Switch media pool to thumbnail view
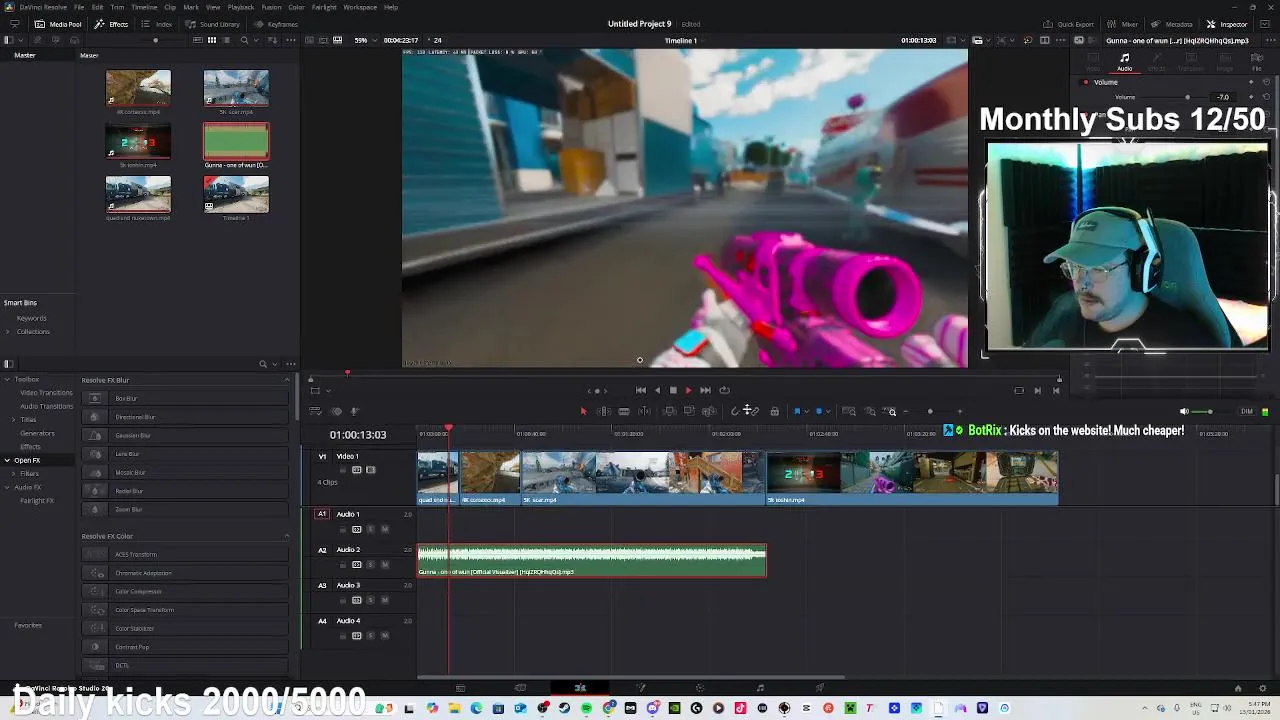 pyautogui.click(x=212, y=40)
